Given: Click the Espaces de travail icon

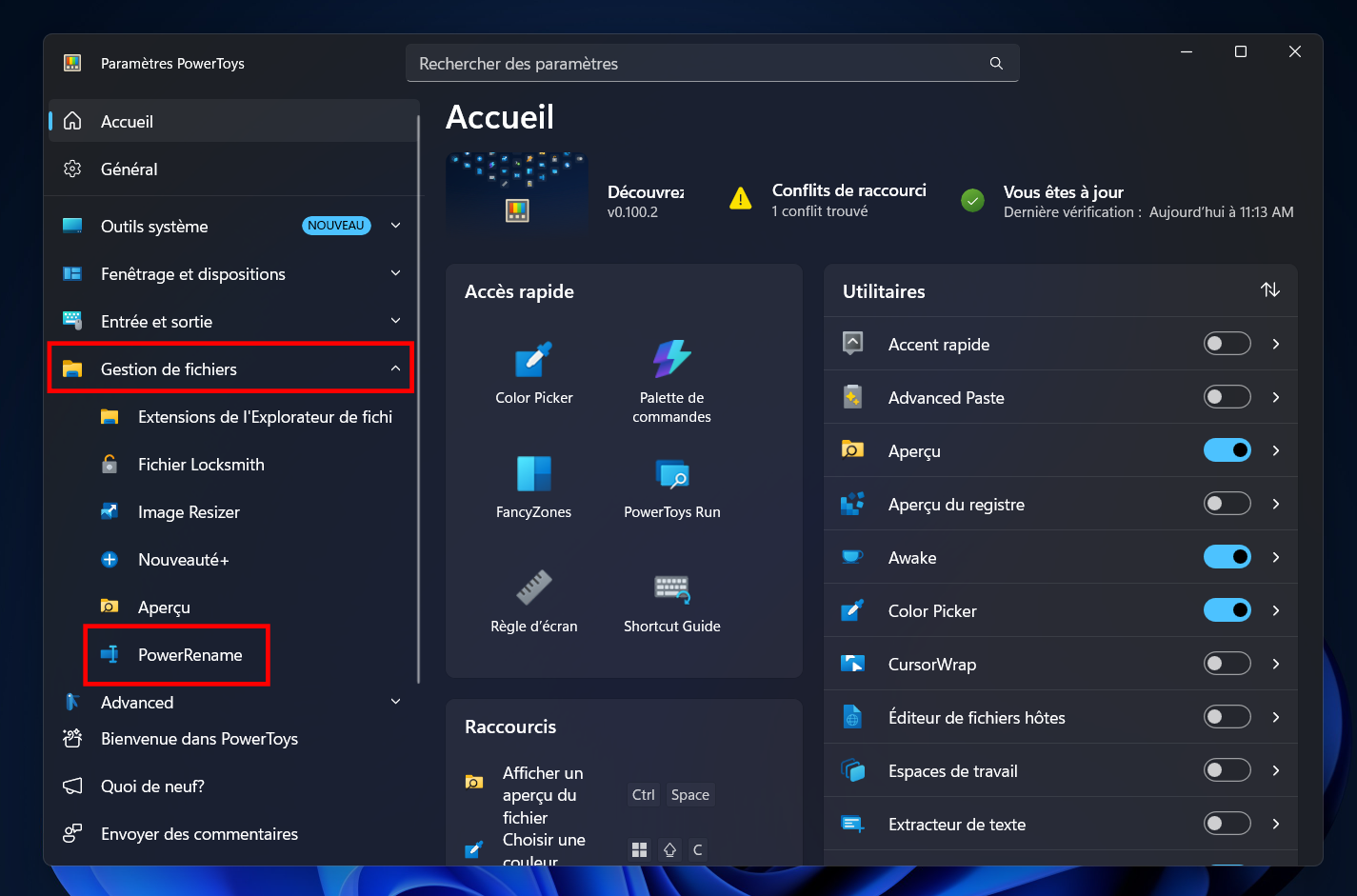Looking at the screenshot, I should (852, 770).
